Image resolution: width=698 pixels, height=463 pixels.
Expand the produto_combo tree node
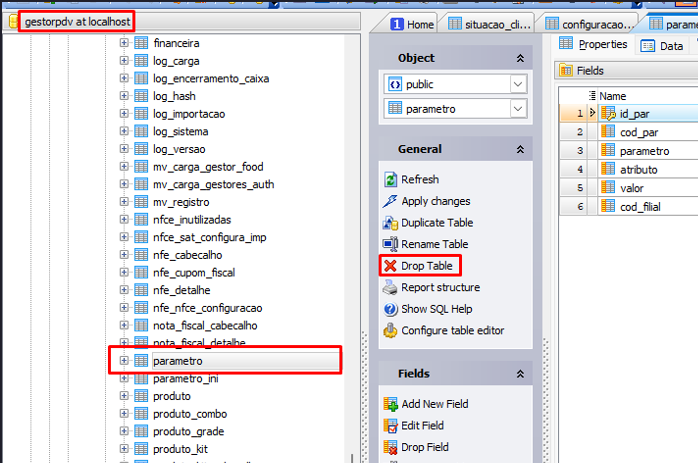click(124, 414)
